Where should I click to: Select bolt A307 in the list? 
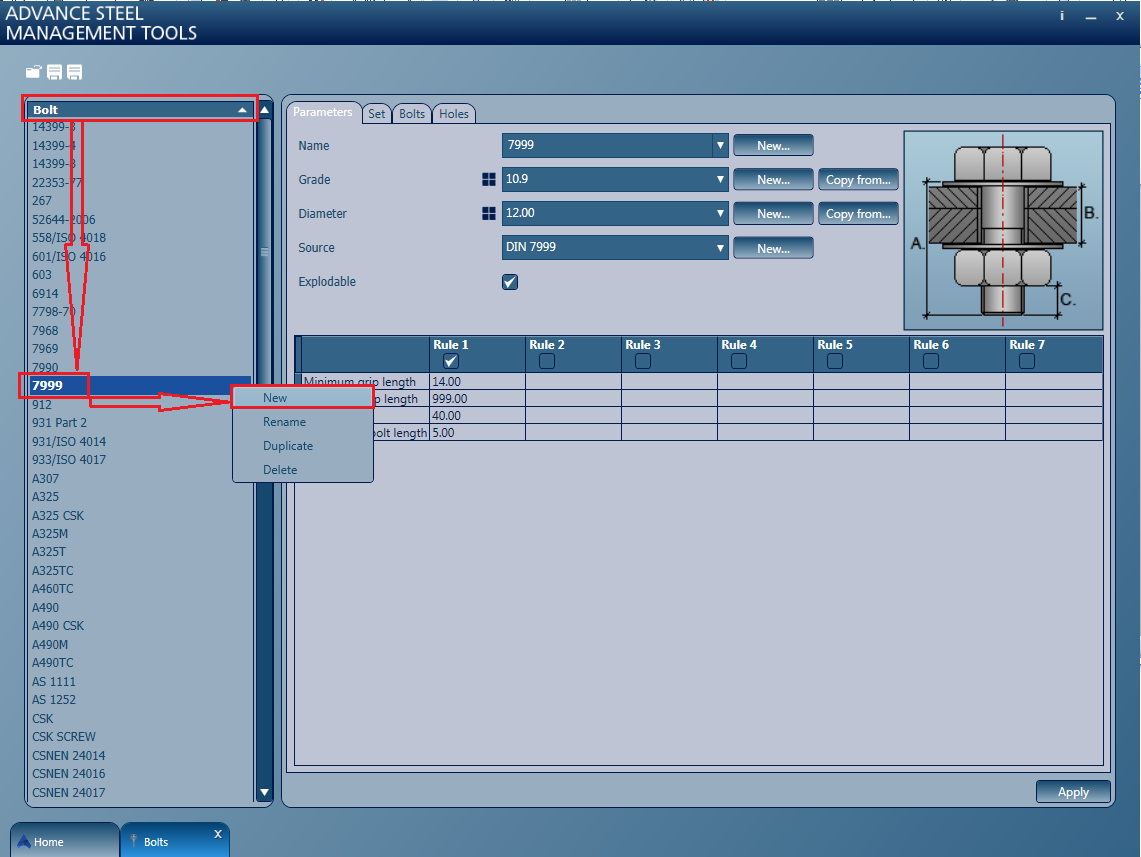pos(140,479)
